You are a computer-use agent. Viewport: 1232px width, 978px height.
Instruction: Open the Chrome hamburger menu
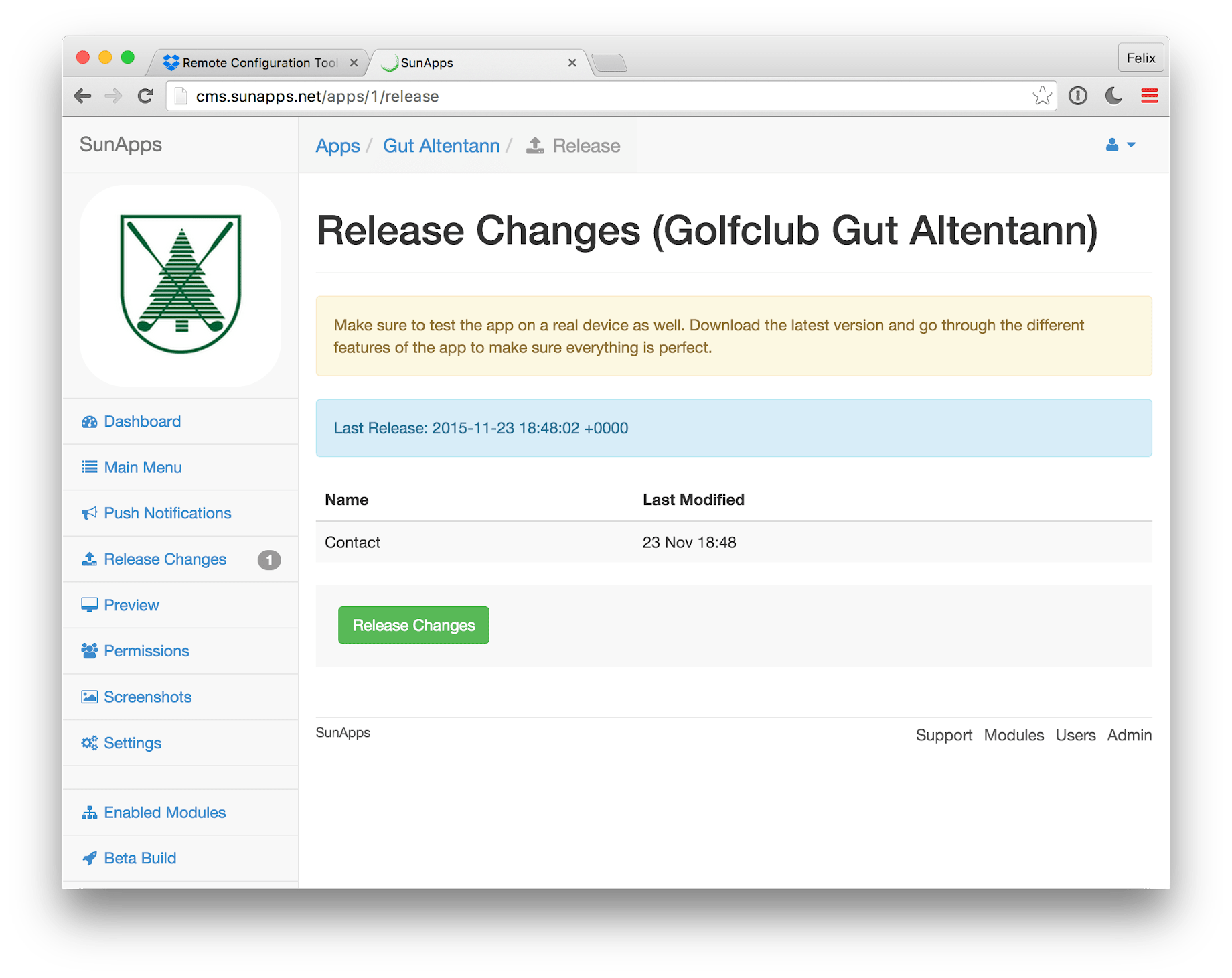1150,96
